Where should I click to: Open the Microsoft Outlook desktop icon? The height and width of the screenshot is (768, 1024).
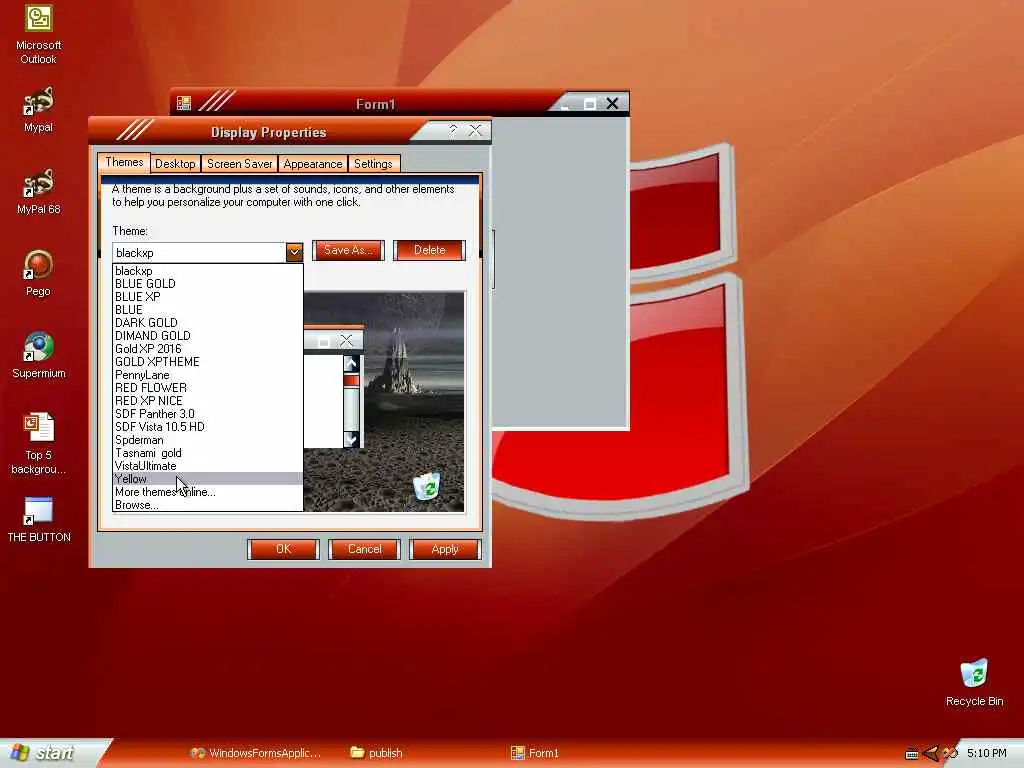(x=39, y=34)
